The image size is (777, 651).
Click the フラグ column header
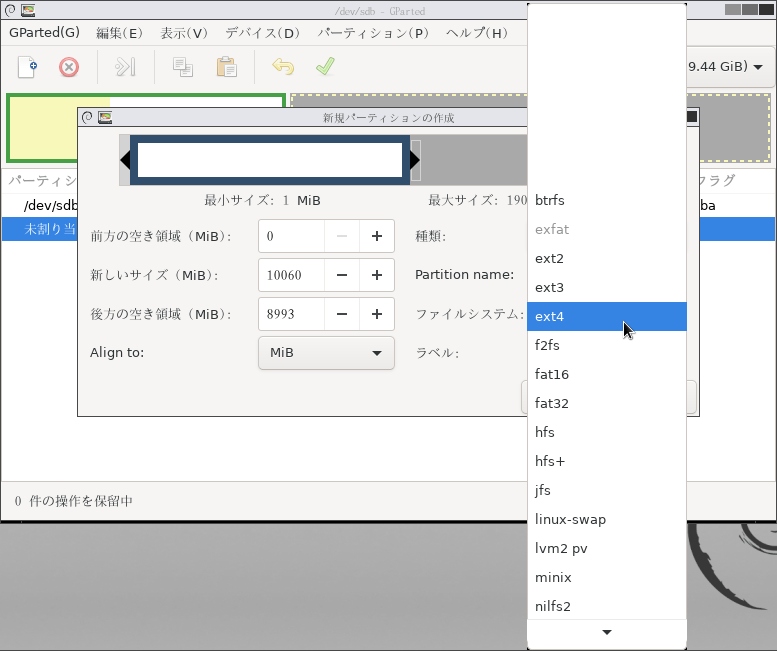coord(717,180)
